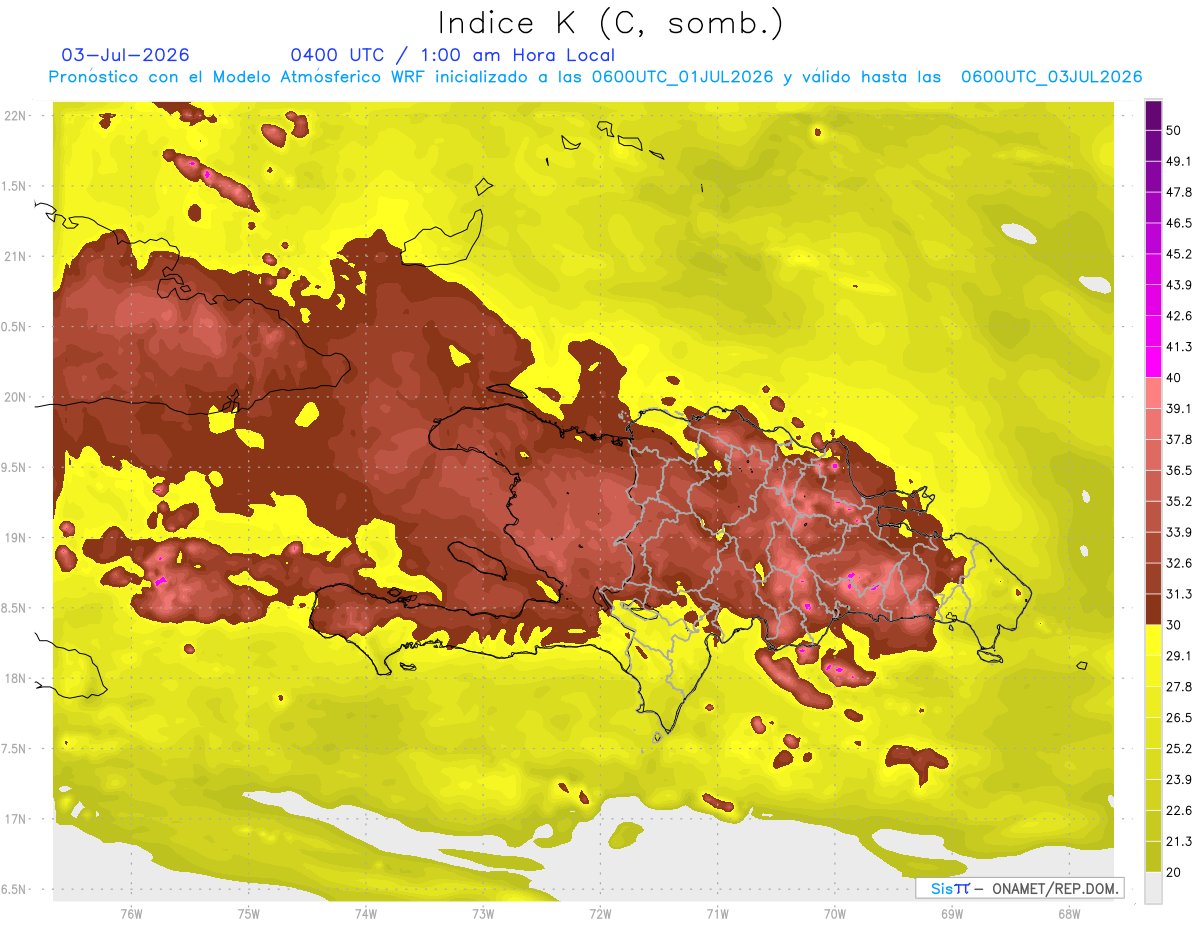
Task: Click the 74W longitude label
Action: [365, 913]
